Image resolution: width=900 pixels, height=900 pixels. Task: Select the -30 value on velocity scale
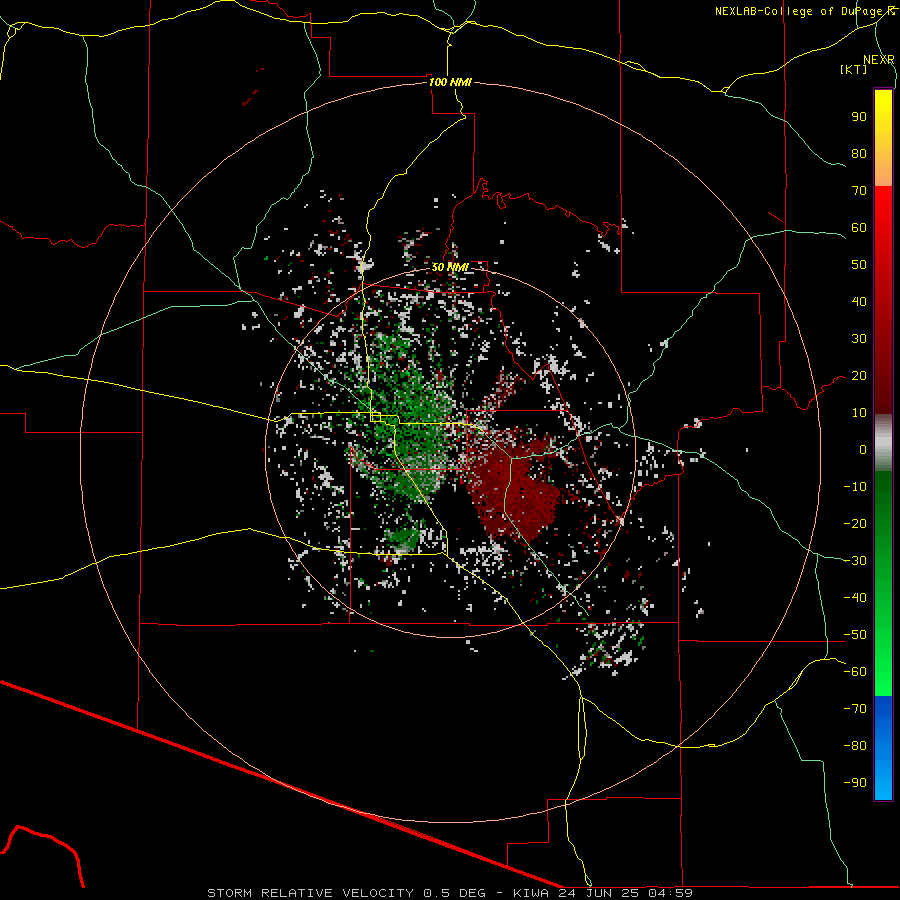(x=855, y=561)
